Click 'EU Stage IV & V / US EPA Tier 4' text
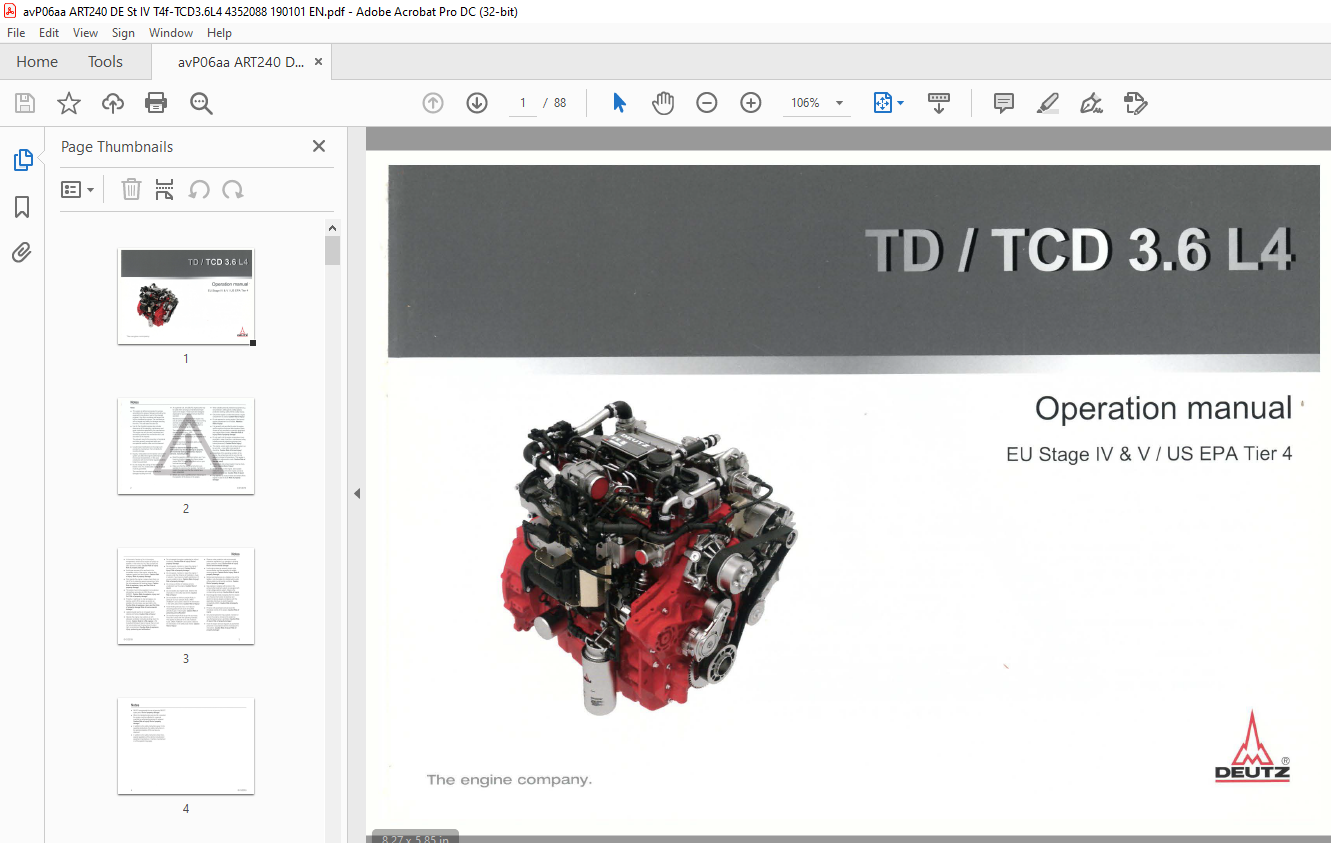1331x843 pixels. point(1149,454)
